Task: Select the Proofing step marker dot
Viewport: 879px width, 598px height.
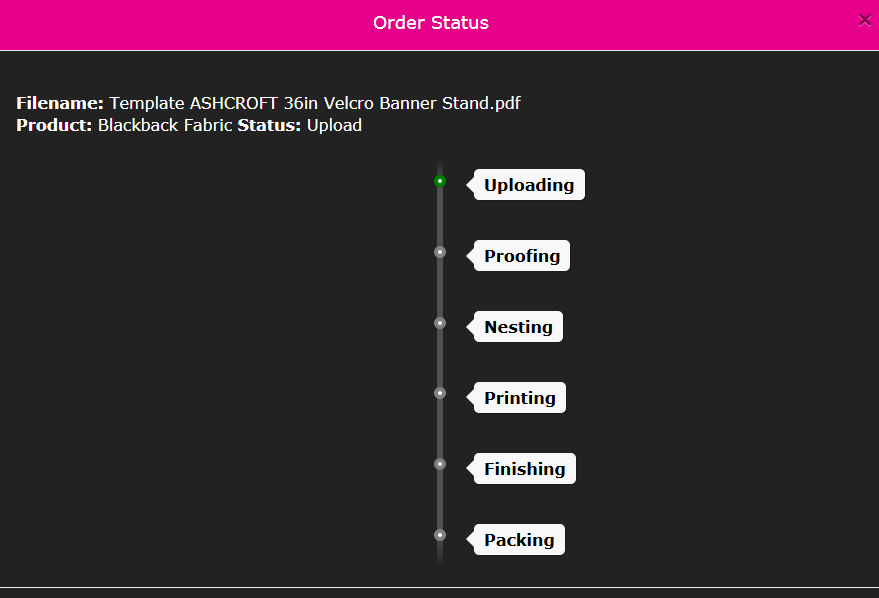Action: (x=440, y=252)
